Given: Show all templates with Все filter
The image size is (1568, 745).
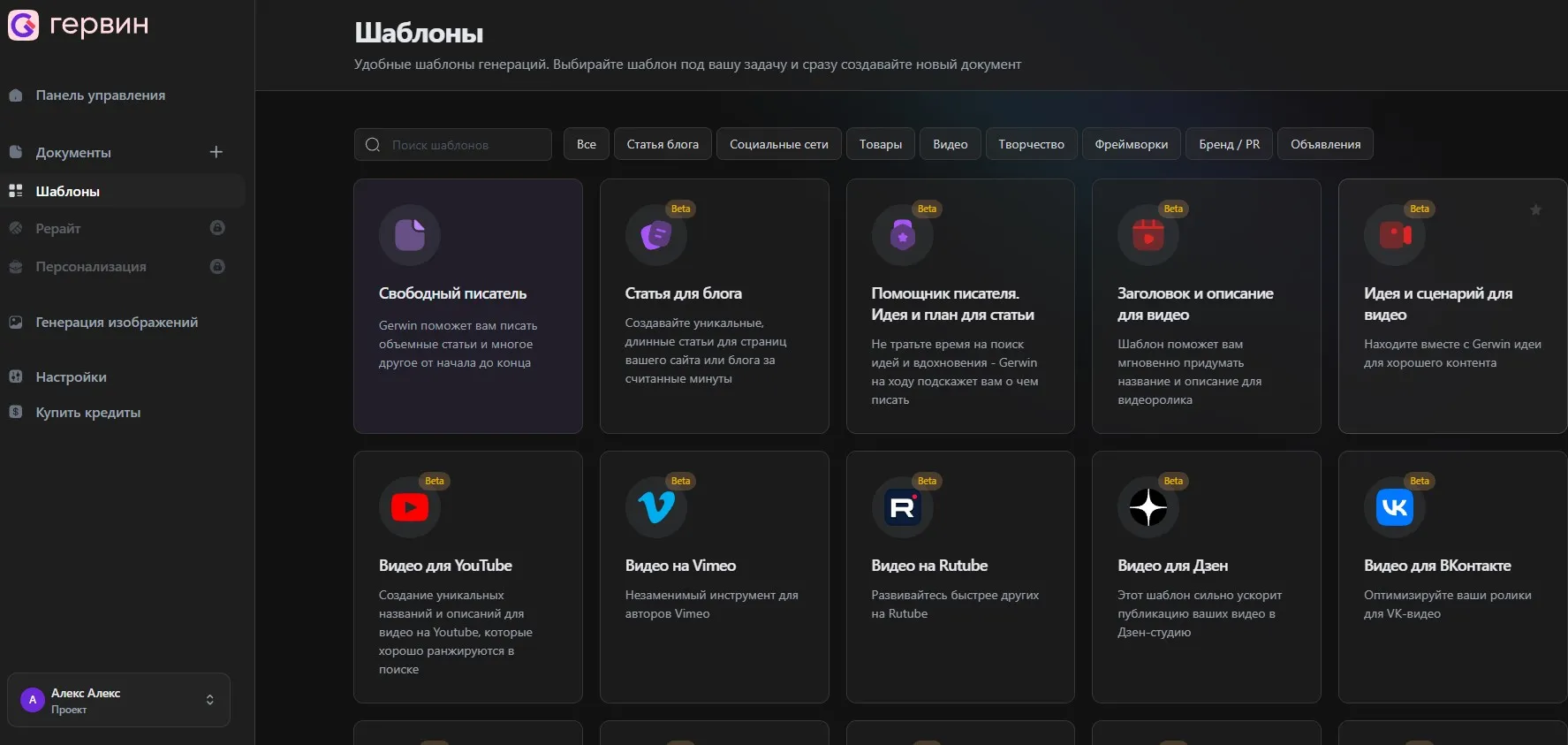Looking at the screenshot, I should pyautogui.click(x=587, y=144).
